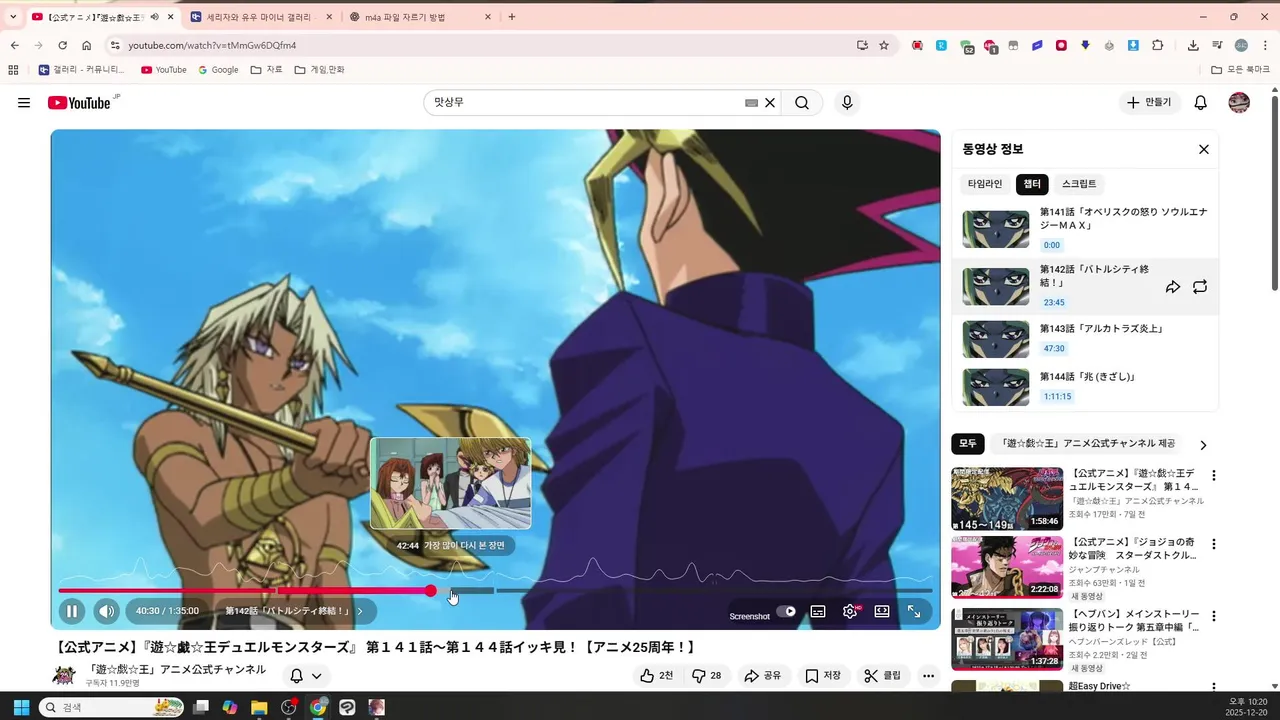Make the video full screen

pos(914,611)
